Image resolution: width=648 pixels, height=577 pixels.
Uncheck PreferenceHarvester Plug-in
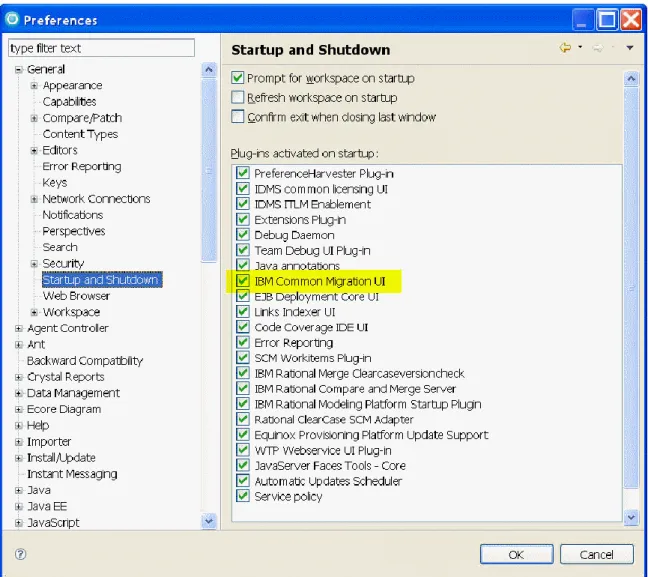point(243,173)
